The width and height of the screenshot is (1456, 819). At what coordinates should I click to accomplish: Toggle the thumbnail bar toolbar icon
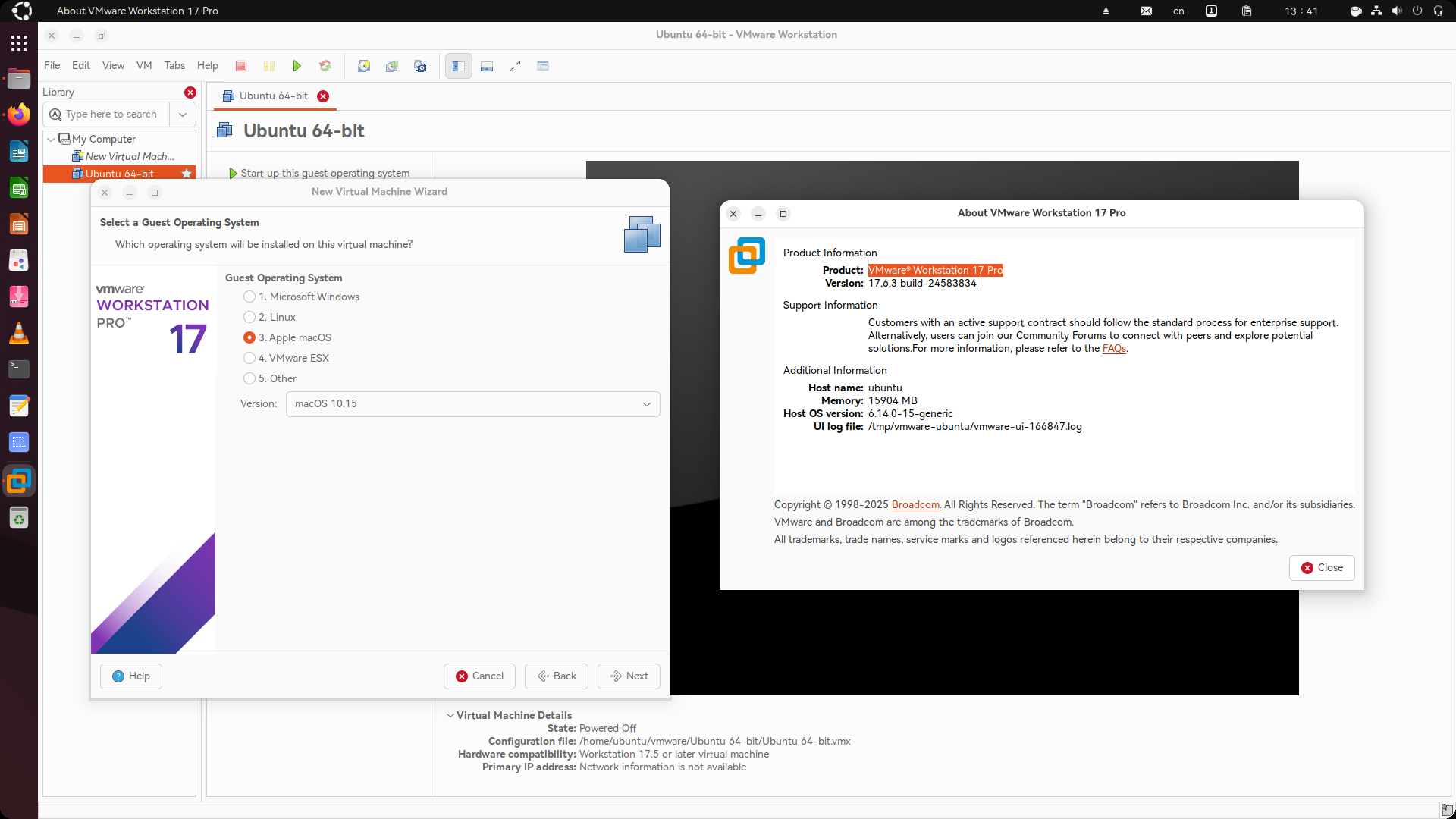[487, 66]
